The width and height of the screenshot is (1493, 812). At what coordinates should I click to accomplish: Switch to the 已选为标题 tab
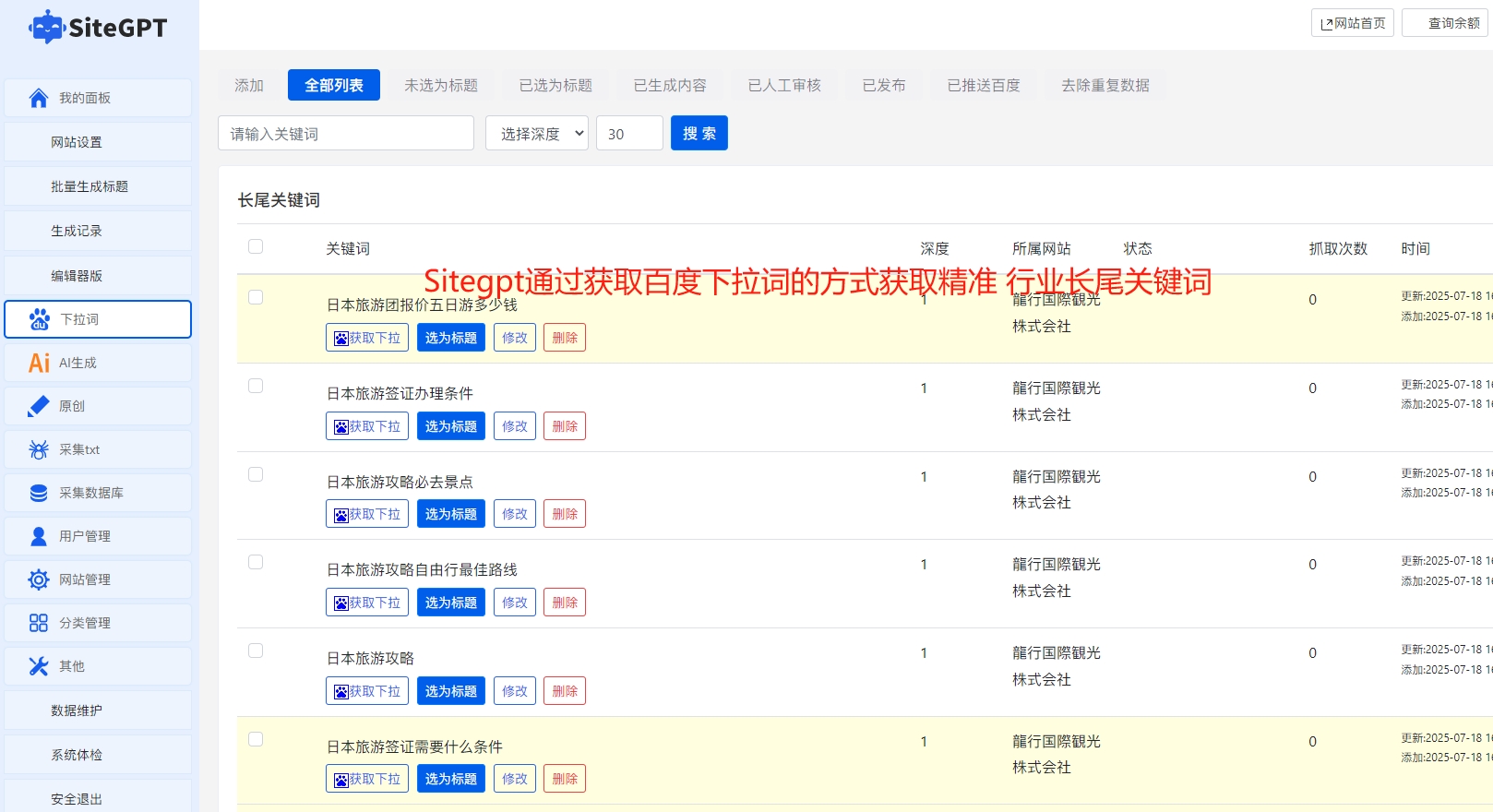click(x=555, y=85)
